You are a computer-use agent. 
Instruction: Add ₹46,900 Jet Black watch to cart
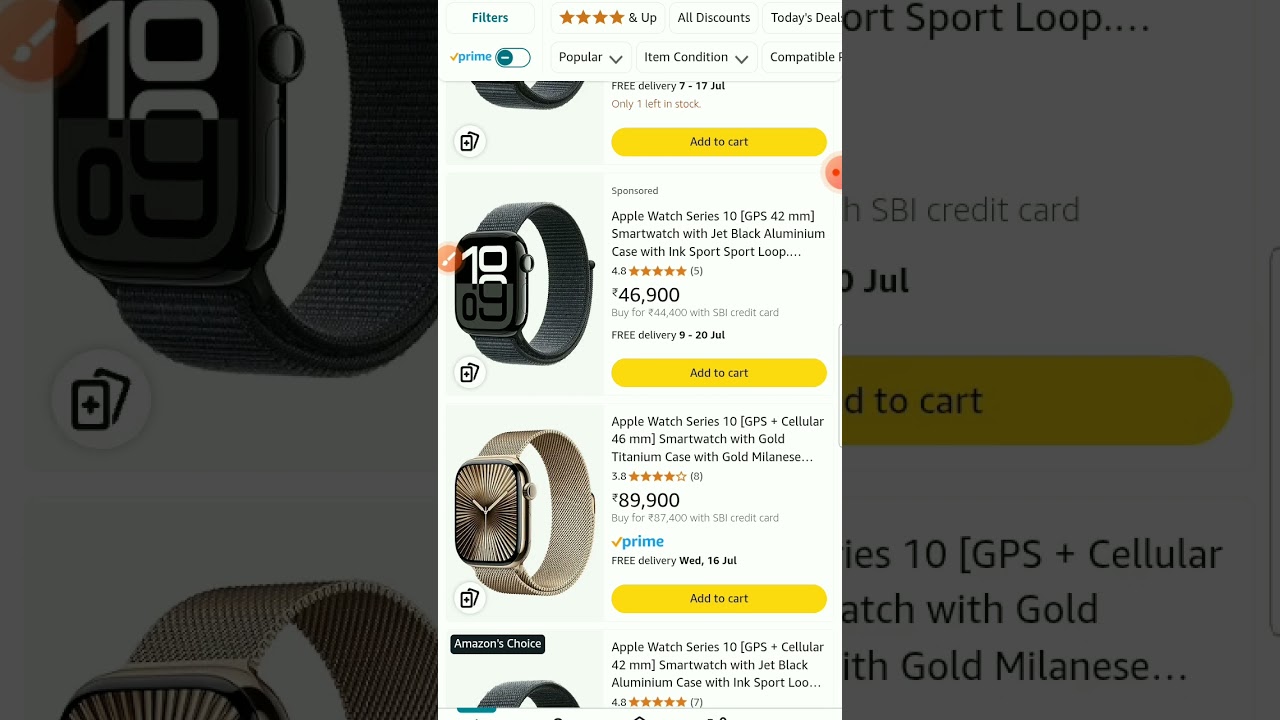click(719, 373)
